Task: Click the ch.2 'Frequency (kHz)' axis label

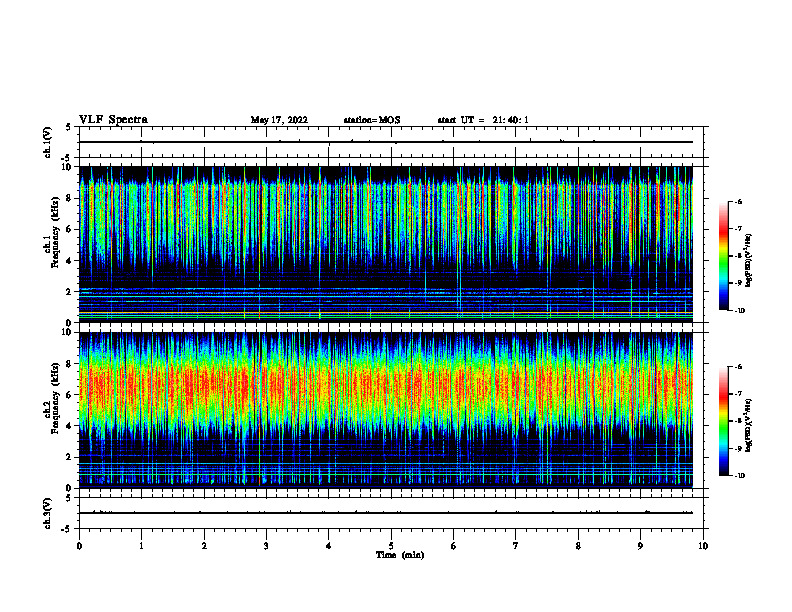Action: (55, 399)
